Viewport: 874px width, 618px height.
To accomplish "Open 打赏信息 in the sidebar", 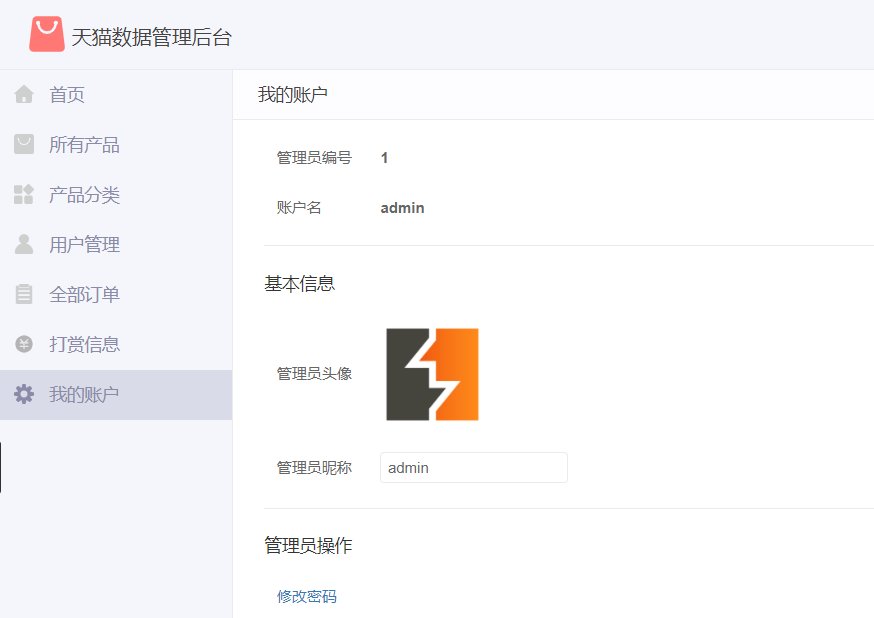I will [x=116, y=344].
